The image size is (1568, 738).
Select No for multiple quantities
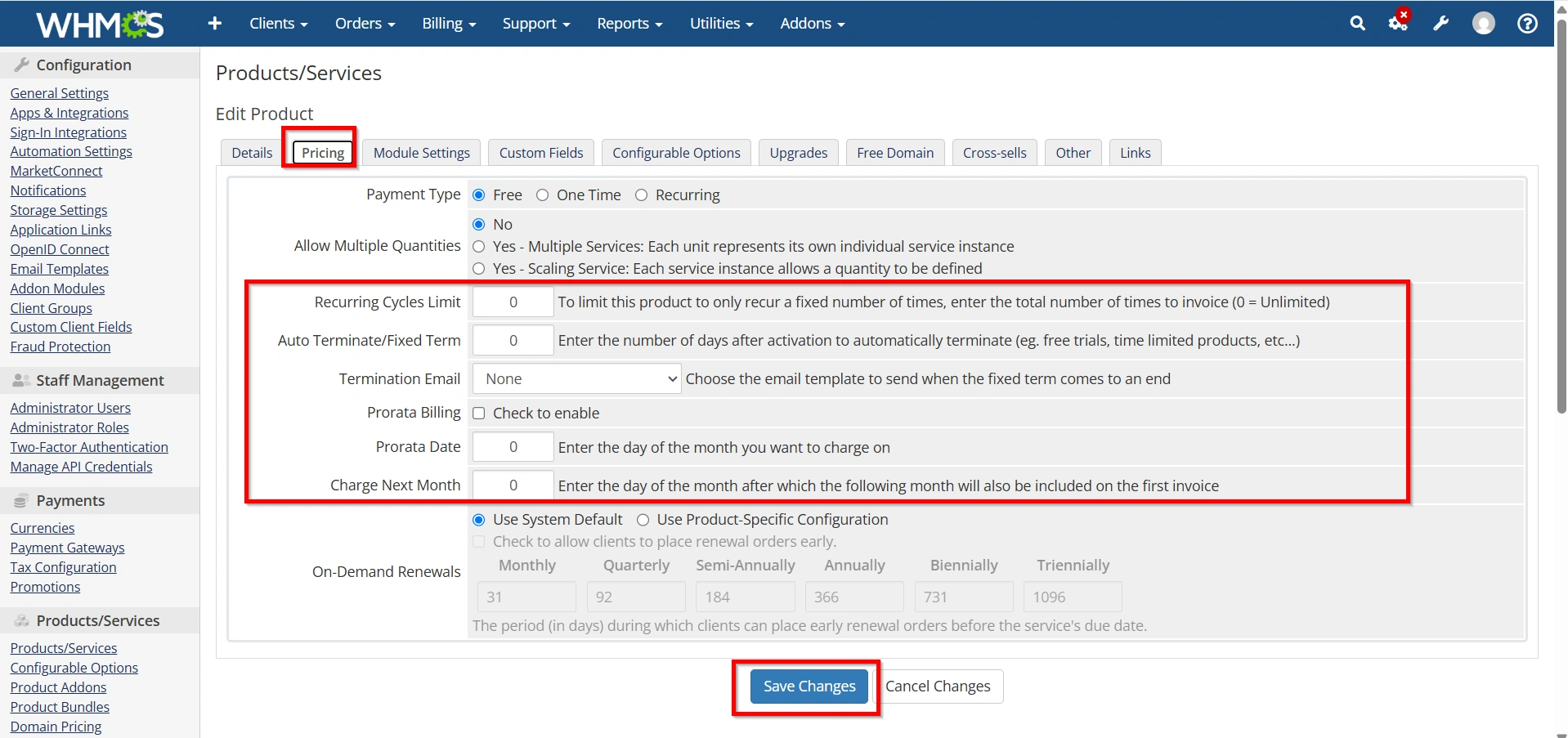[479, 225]
